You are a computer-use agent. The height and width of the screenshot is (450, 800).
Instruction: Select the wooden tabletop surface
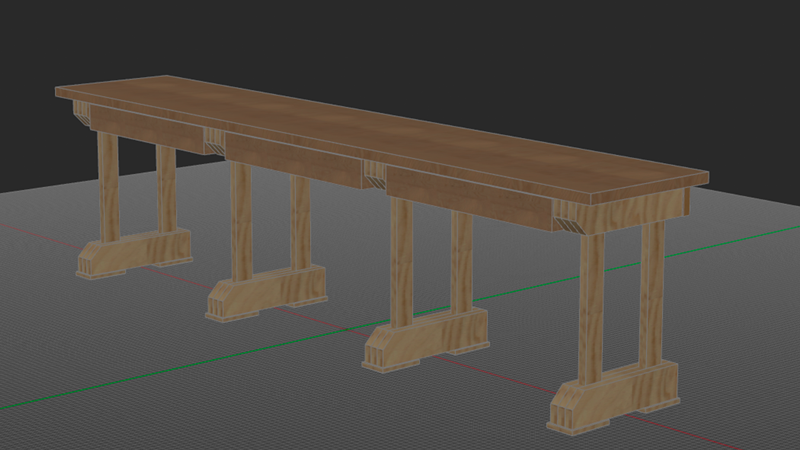[383, 134]
